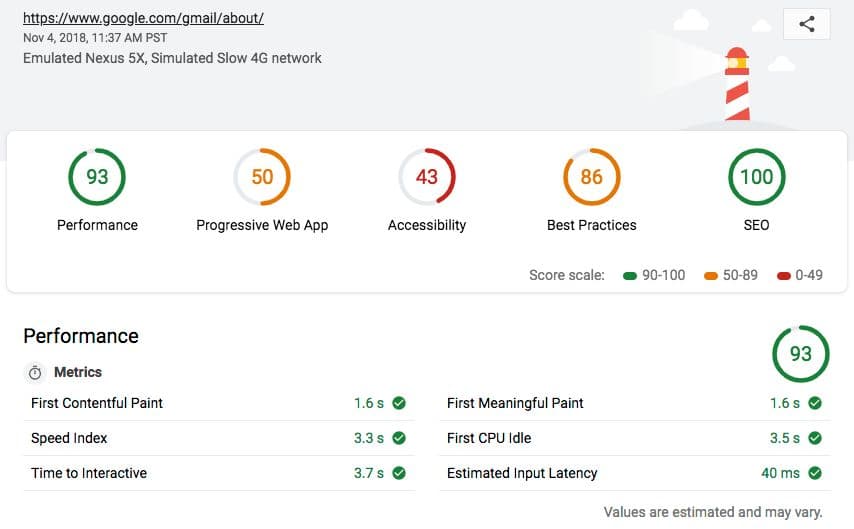Image resolution: width=854 pixels, height=529 pixels.
Task: Click the Accessibility category label
Action: click(x=427, y=225)
